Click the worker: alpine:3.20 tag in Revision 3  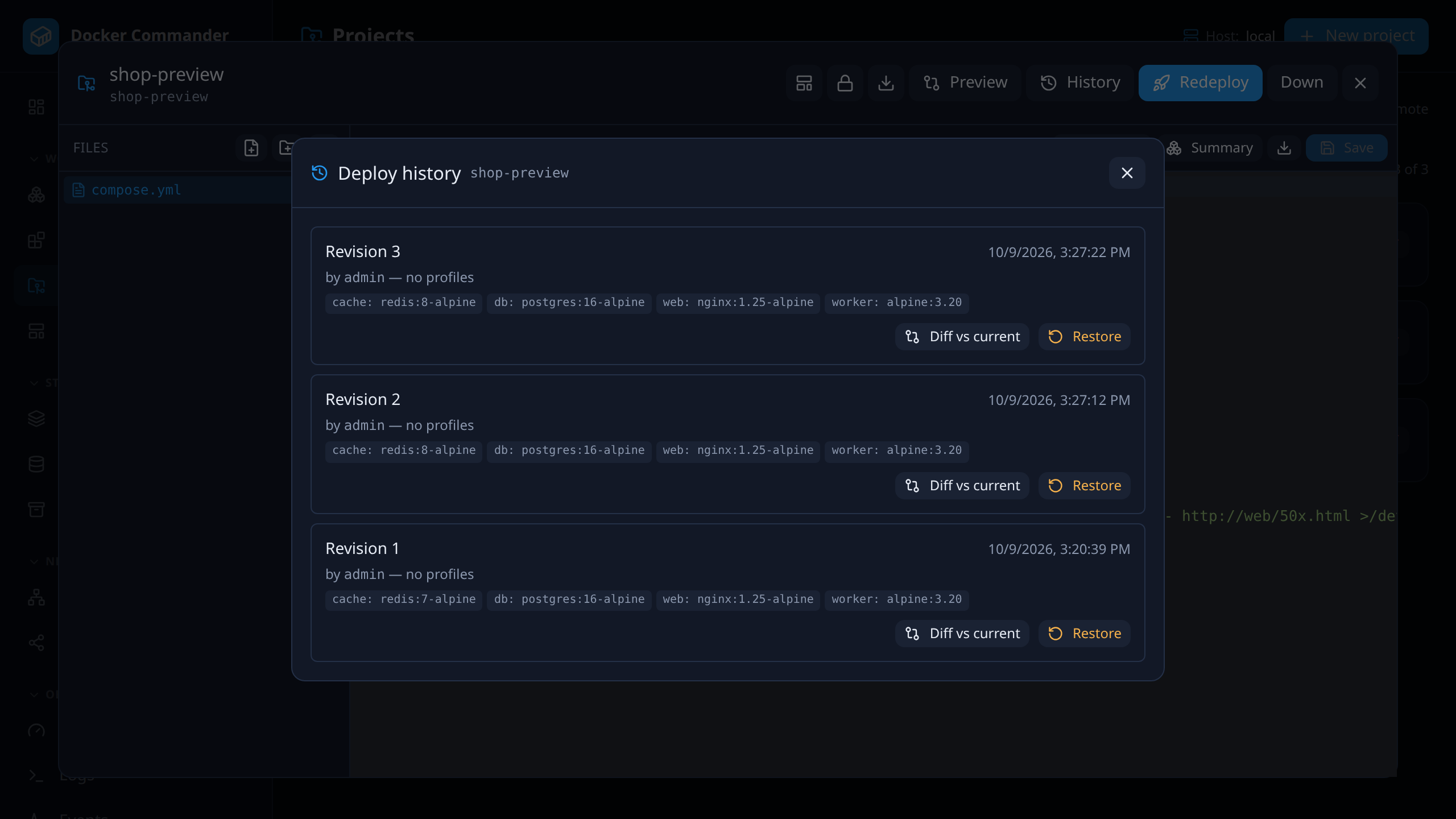[x=896, y=303]
